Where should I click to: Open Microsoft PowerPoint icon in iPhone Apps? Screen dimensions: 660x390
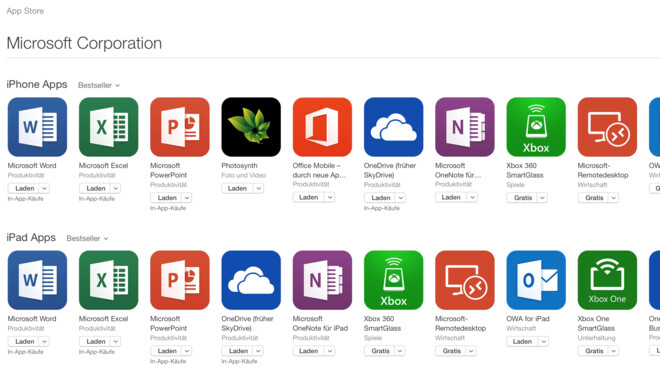(x=180, y=127)
